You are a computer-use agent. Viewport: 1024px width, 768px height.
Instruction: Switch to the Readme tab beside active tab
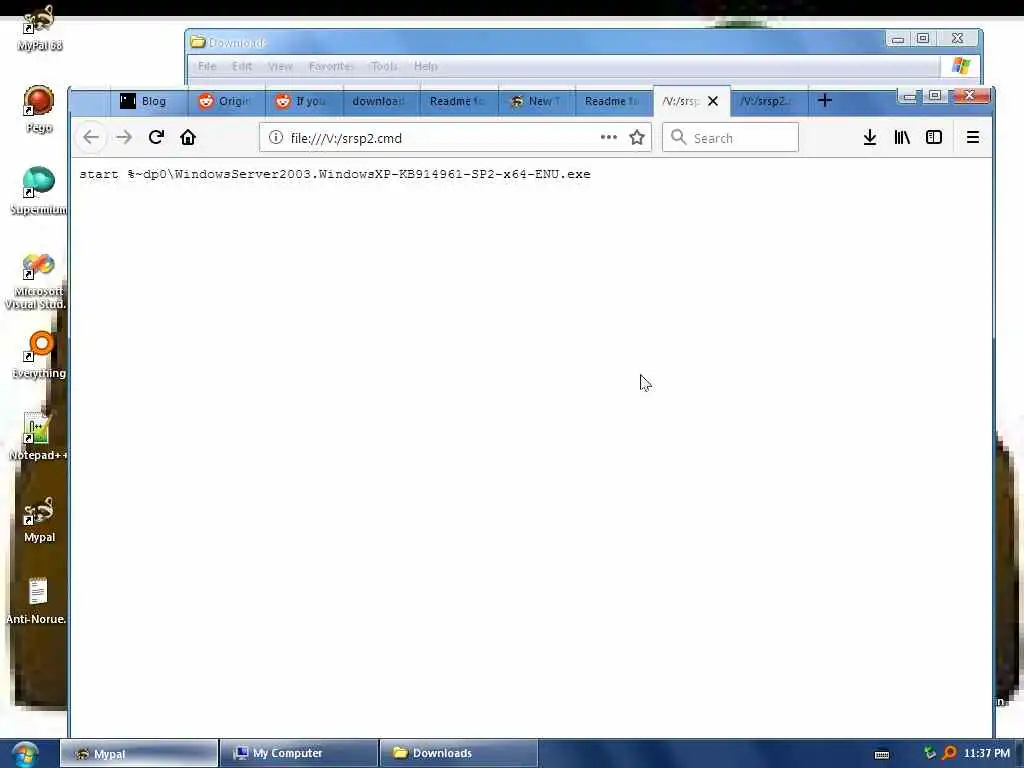pyautogui.click(x=613, y=101)
